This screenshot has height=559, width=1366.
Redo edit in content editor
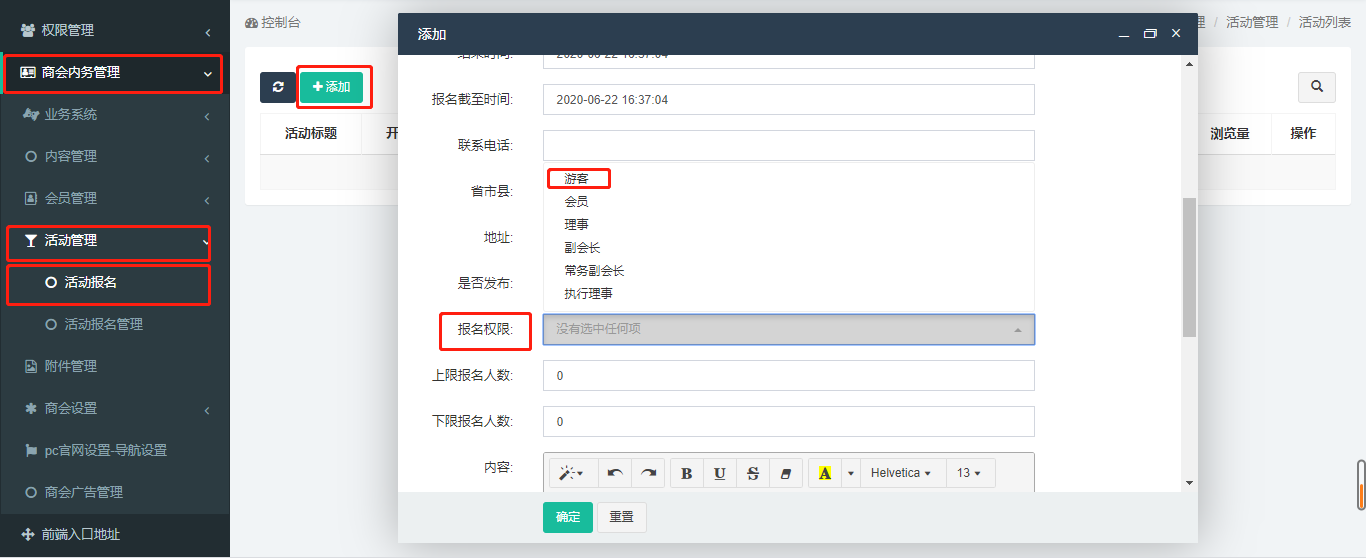click(649, 473)
